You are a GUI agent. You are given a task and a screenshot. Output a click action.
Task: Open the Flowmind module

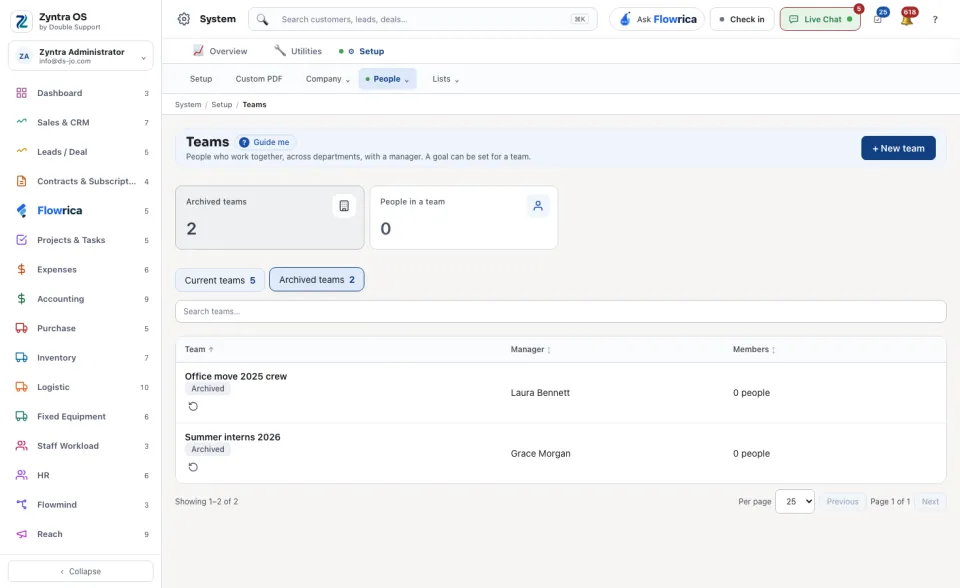(x=81, y=505)
